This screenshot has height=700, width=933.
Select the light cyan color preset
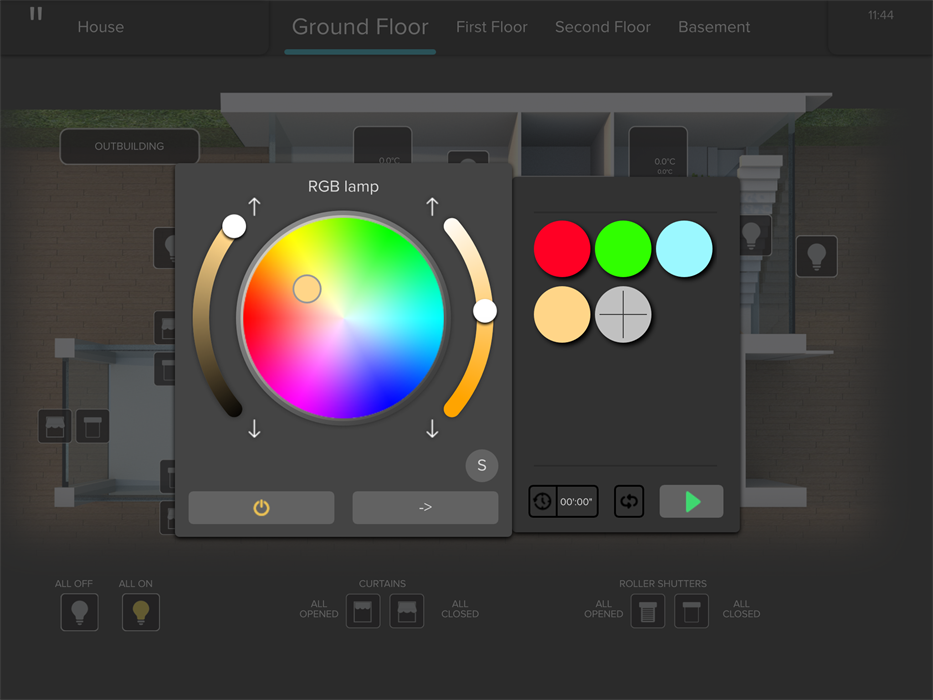pyautogui.click(x=684, y=249)
